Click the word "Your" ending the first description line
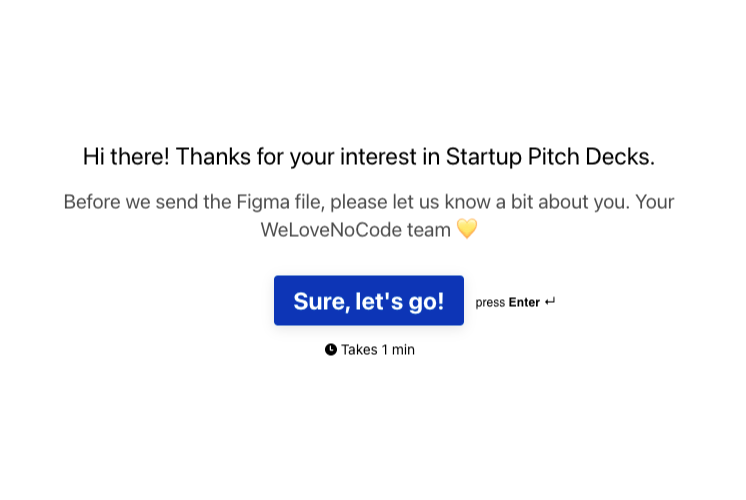This screenshot has width=746, height=500. tap(654, 202)
